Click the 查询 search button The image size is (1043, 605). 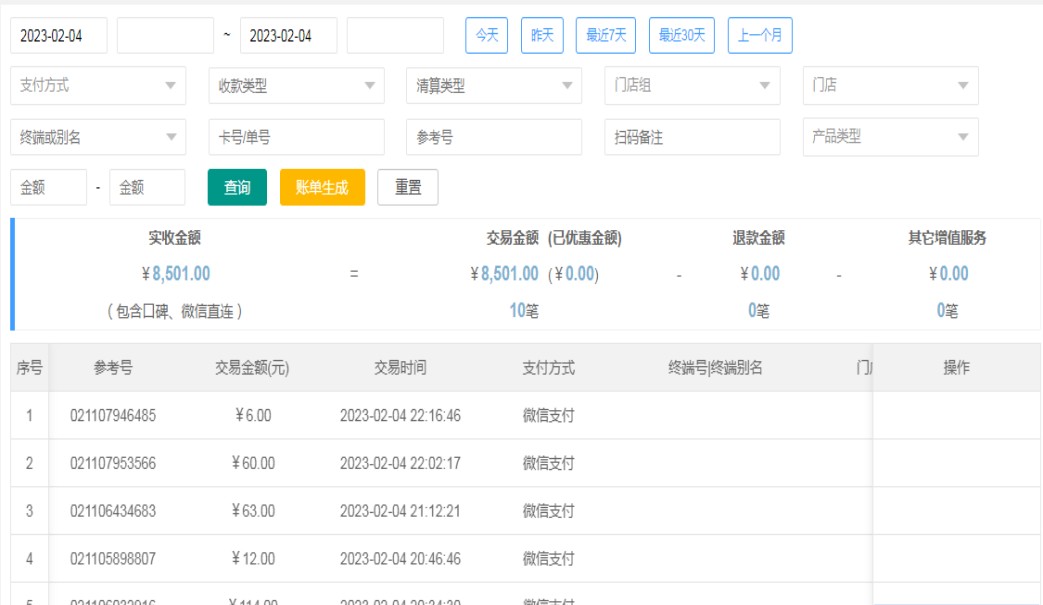tap(237, 187)
